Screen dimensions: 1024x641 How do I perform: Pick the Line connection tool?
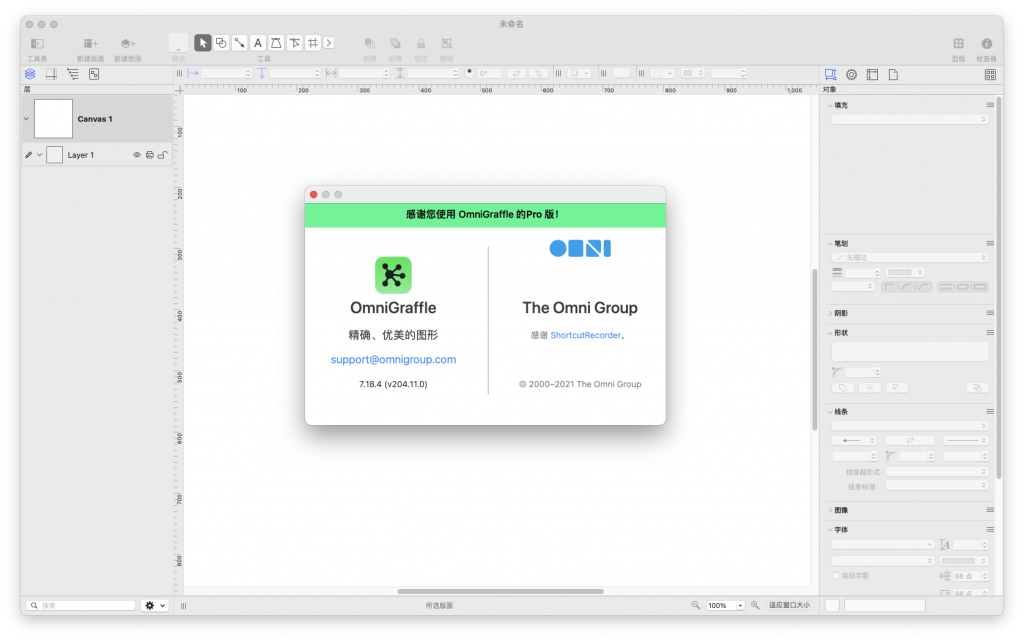coord(240,43)
